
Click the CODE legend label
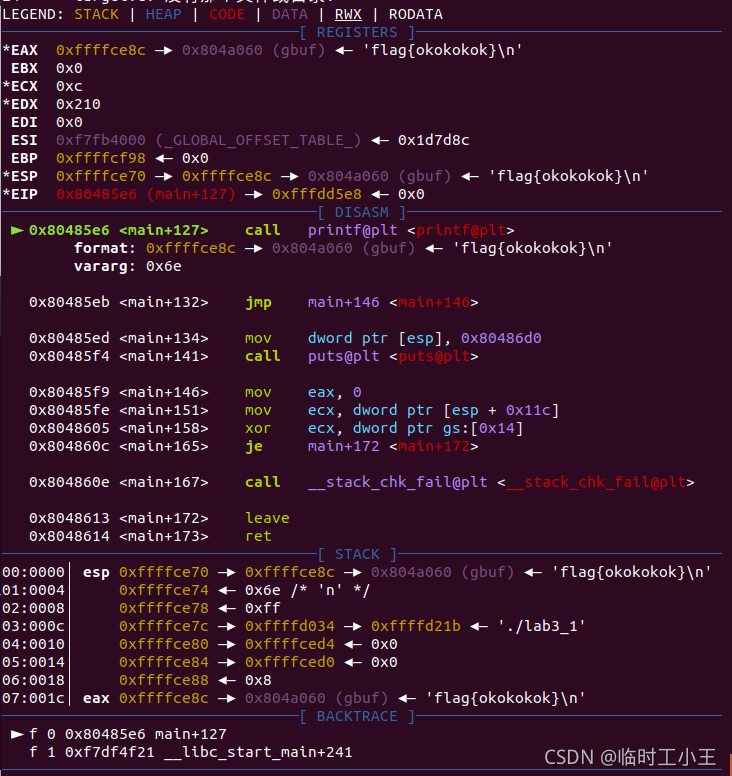pos(227,14)
